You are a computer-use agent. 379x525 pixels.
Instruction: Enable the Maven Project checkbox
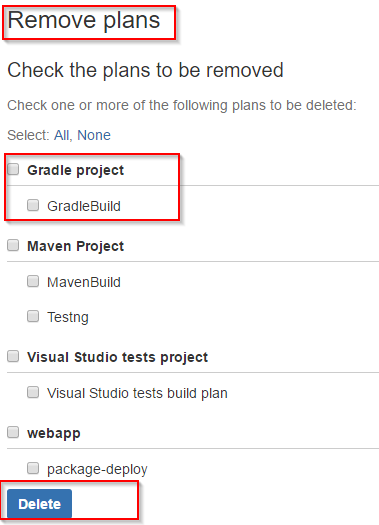(x=13, y=245)
